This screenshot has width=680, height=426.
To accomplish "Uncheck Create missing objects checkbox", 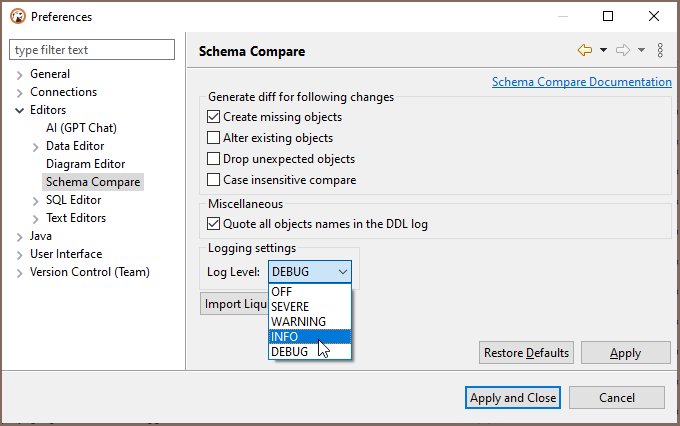I will point(213,117).
